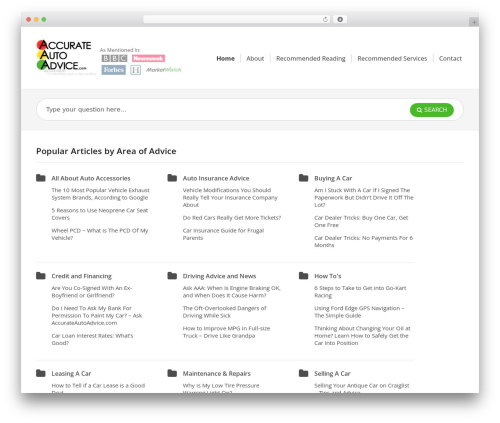Click the folder icon beside Maintenance & Repairs
The image size is (500, 423).
click(172, 373)
